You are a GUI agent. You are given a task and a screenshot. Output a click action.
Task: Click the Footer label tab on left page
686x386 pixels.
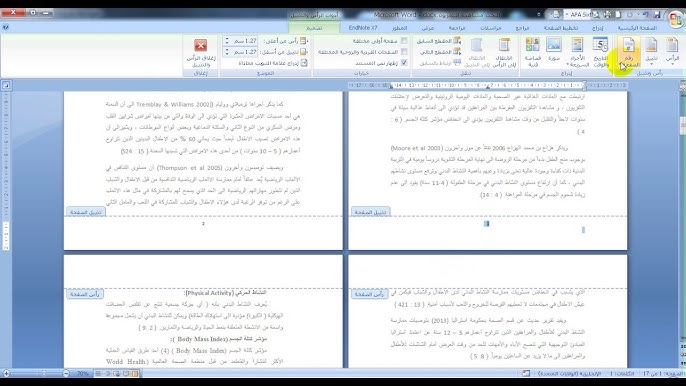[85, 212]
